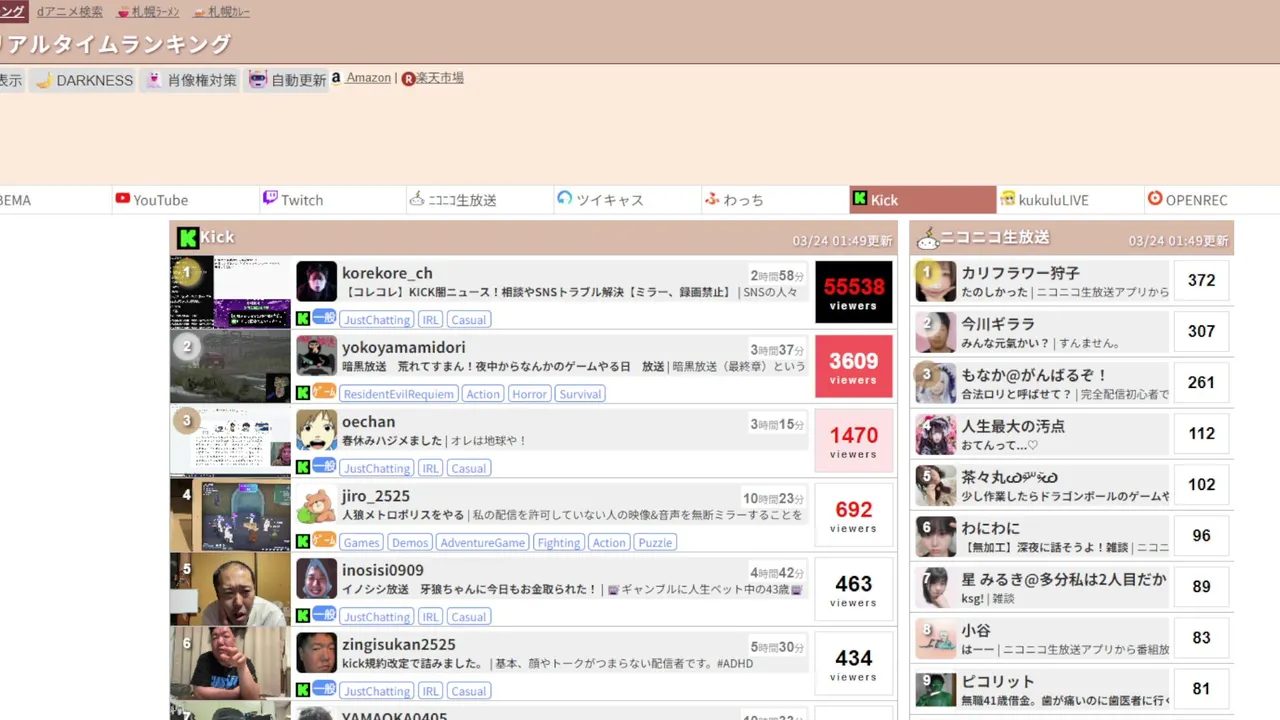
Task: Click ピコリット avatar icon
Action: 936,690
